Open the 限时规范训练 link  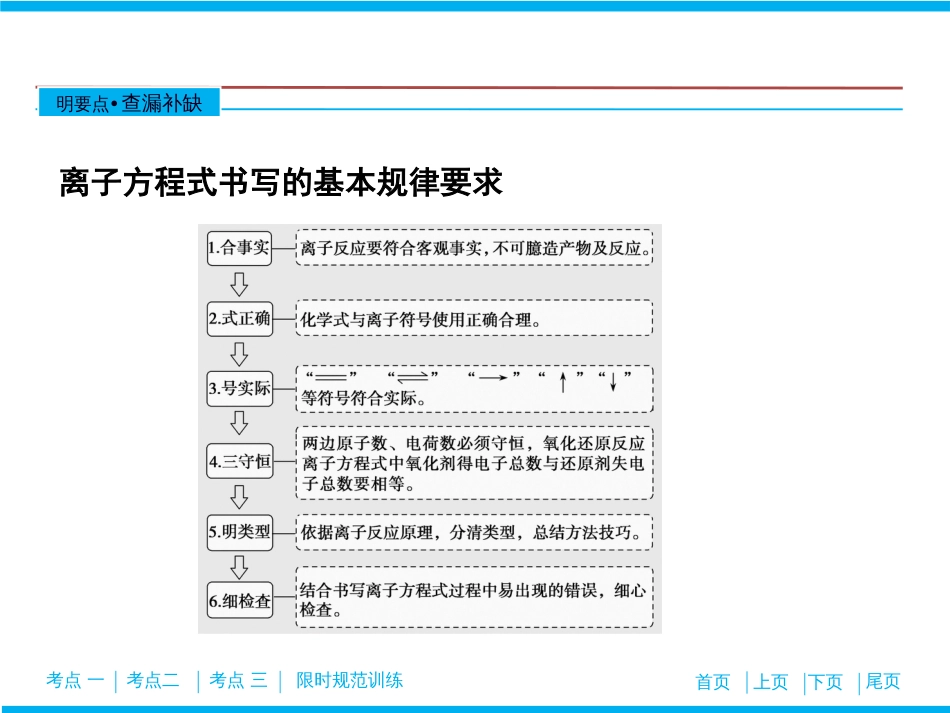[x=350, y=681]
